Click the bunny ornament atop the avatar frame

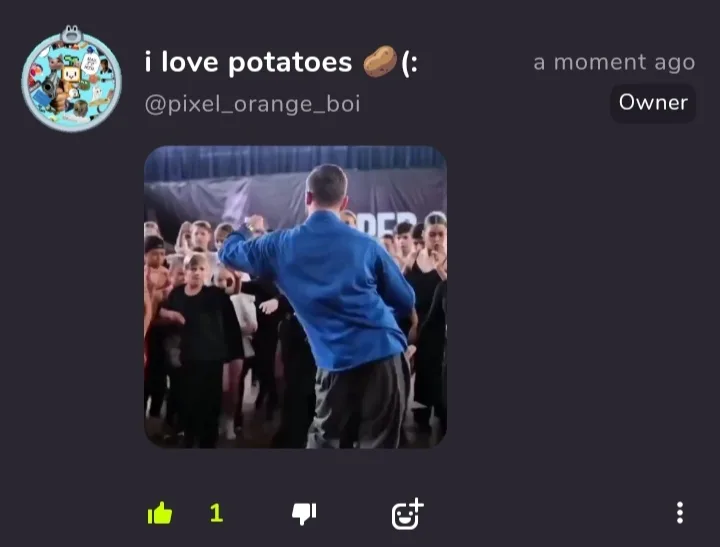click(x=71, y=34)
